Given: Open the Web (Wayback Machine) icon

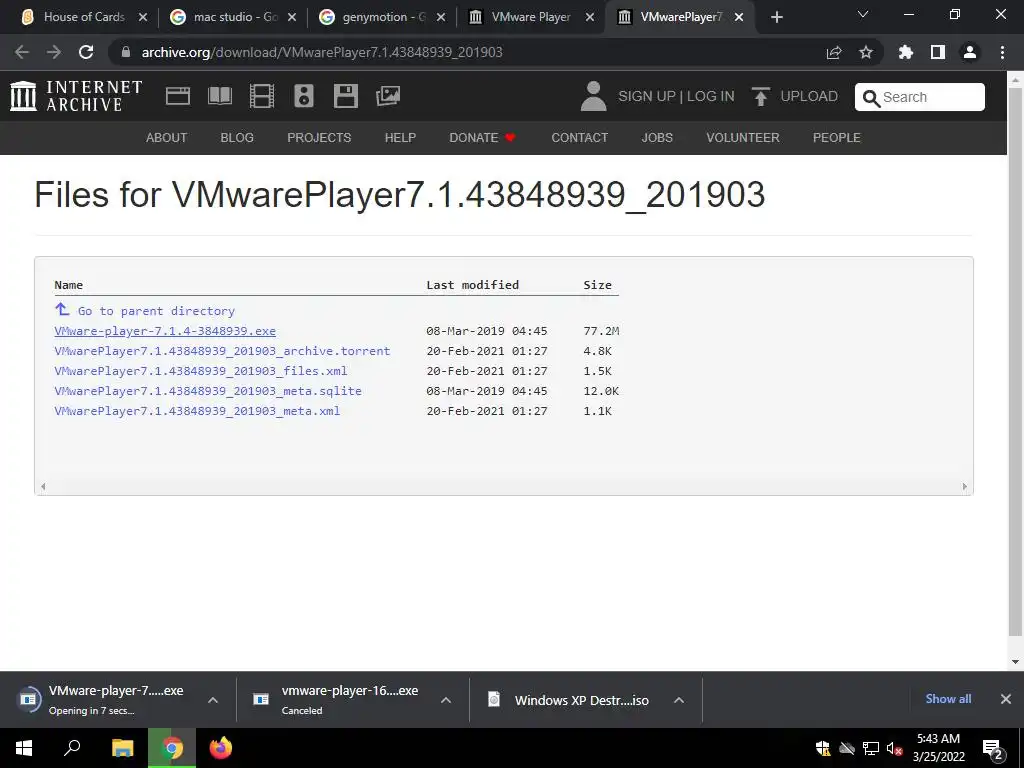Looking at the screenshot, I should (178, 96).
